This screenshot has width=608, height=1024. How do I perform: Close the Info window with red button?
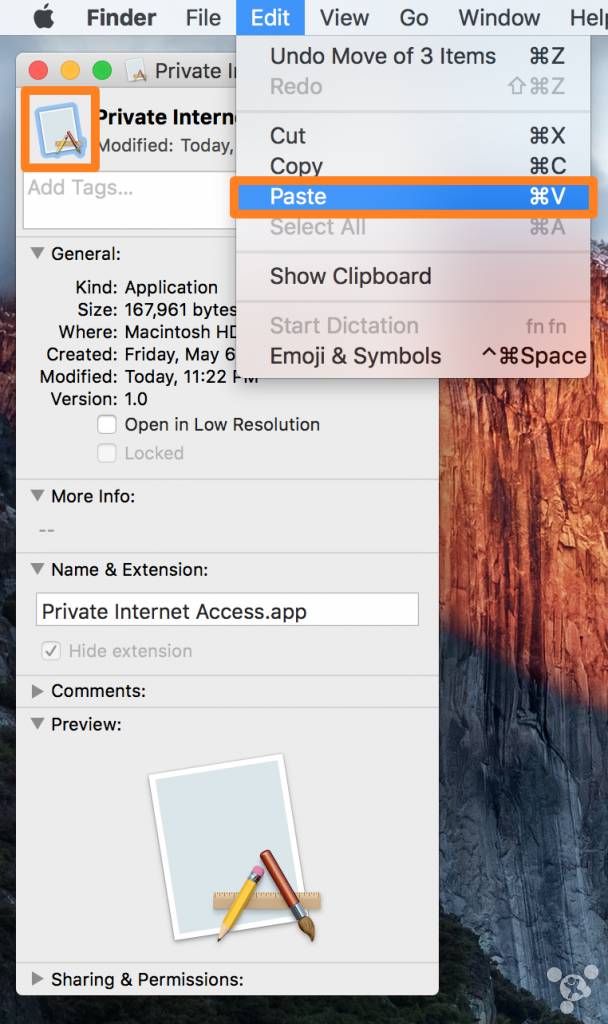(x=39, y=71)
